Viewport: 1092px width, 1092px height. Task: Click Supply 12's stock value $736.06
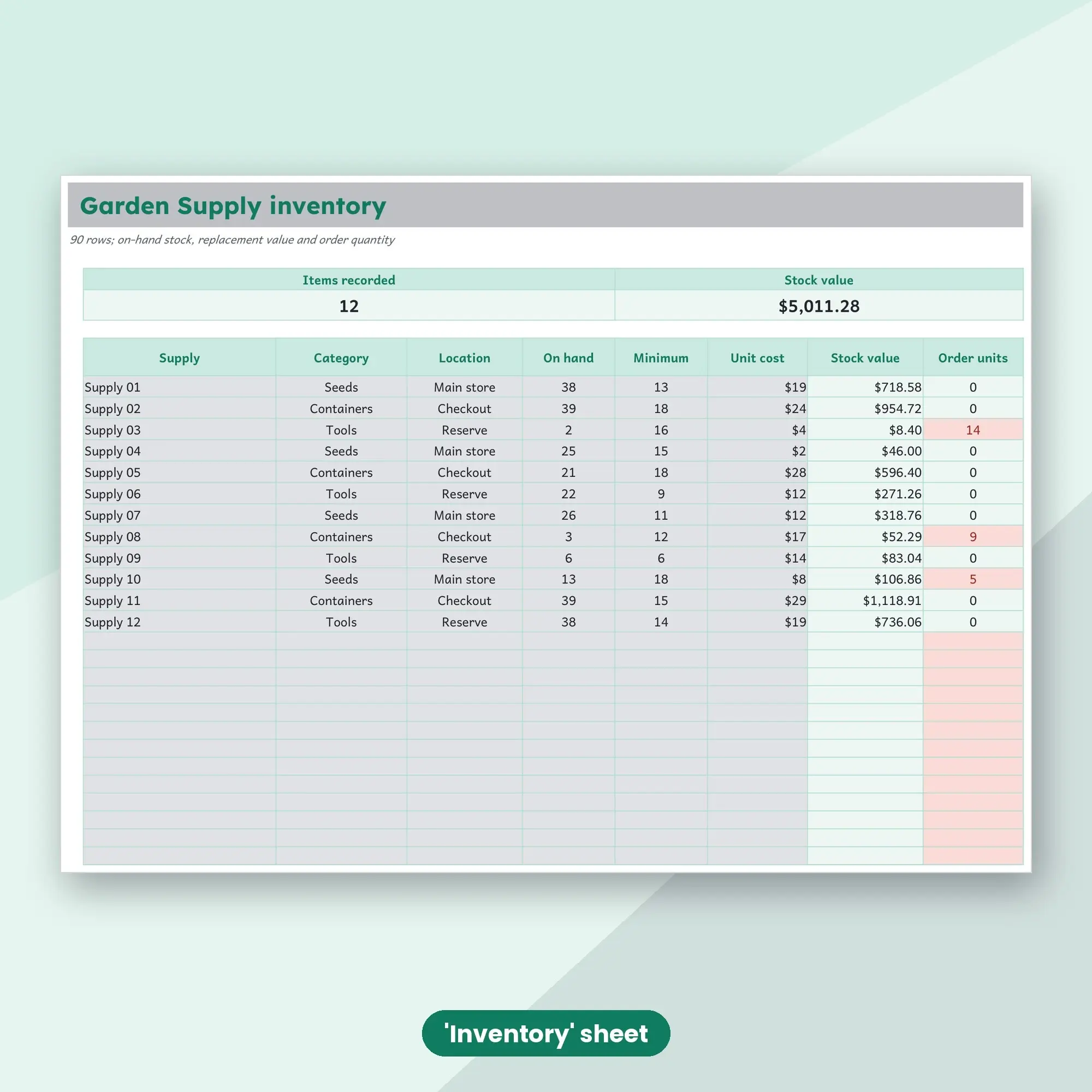pos(865,622)
